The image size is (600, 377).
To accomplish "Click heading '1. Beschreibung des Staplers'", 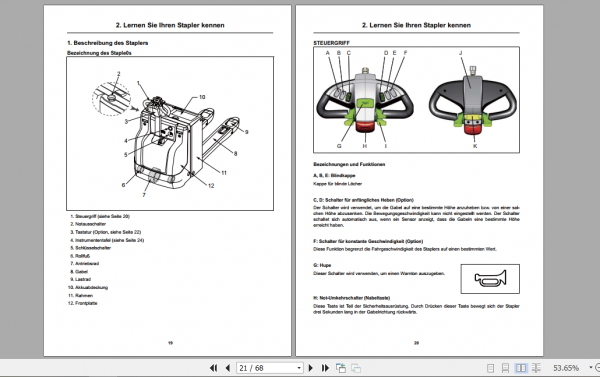I will pos(108,43).
